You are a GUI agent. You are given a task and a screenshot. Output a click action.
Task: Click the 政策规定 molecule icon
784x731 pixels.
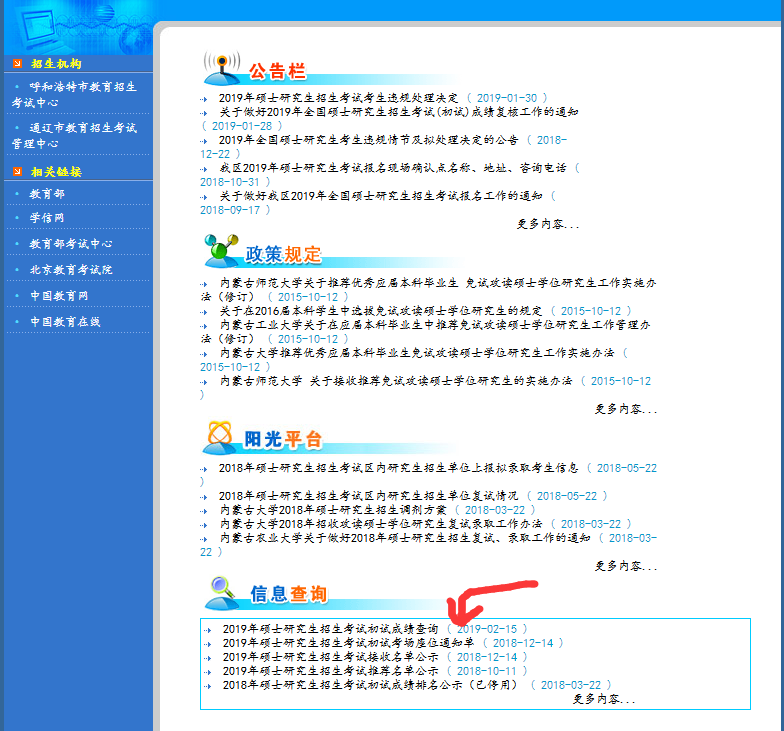(220, 252)
